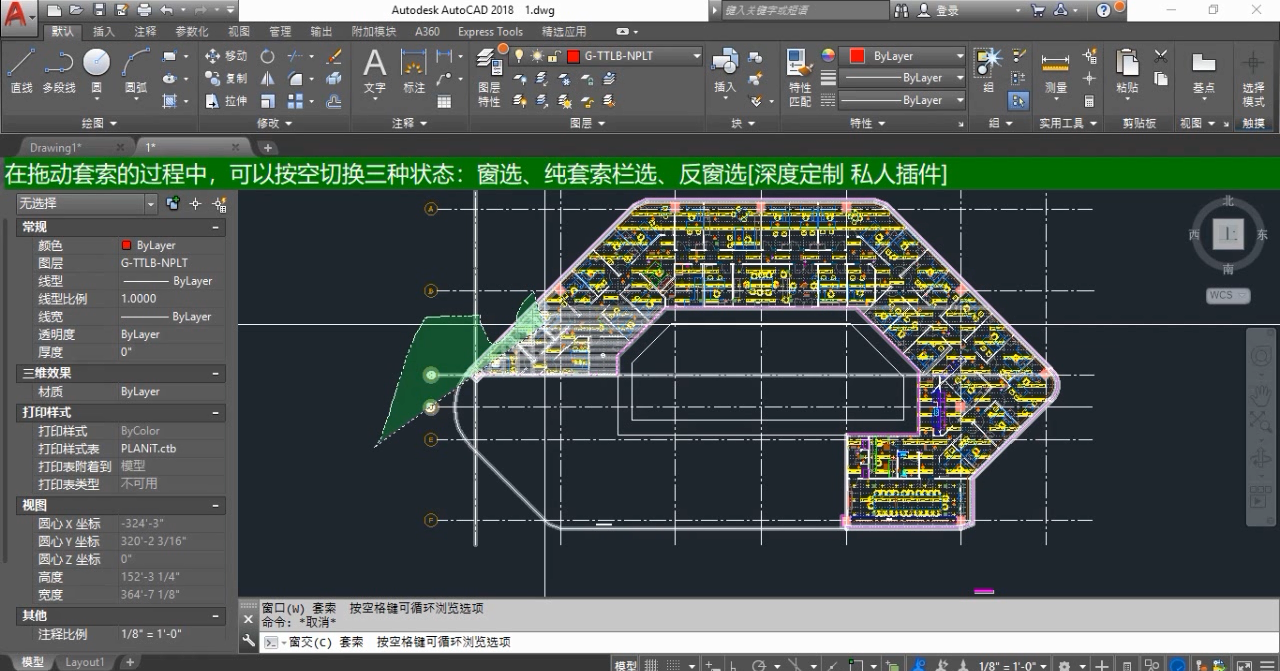Image resolution: width=1280 pixels, height=671 pixels.
Task: Click the Measure (测量) tool
Action: pyautogui.click(x=1056, y=72)
